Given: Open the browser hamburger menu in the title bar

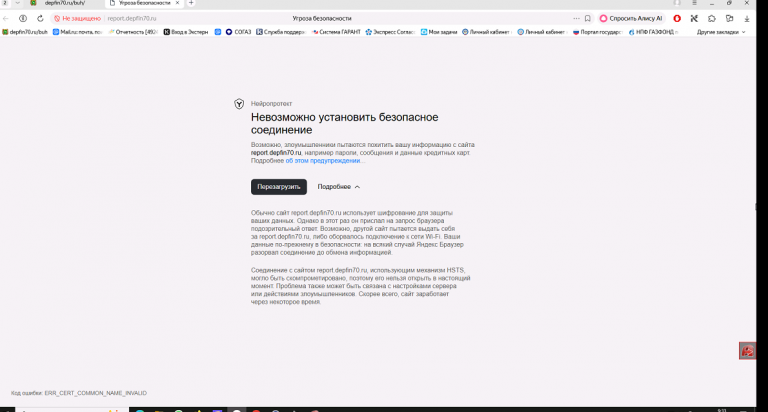Looking at the screenshot, I should [x=694, y=3].
